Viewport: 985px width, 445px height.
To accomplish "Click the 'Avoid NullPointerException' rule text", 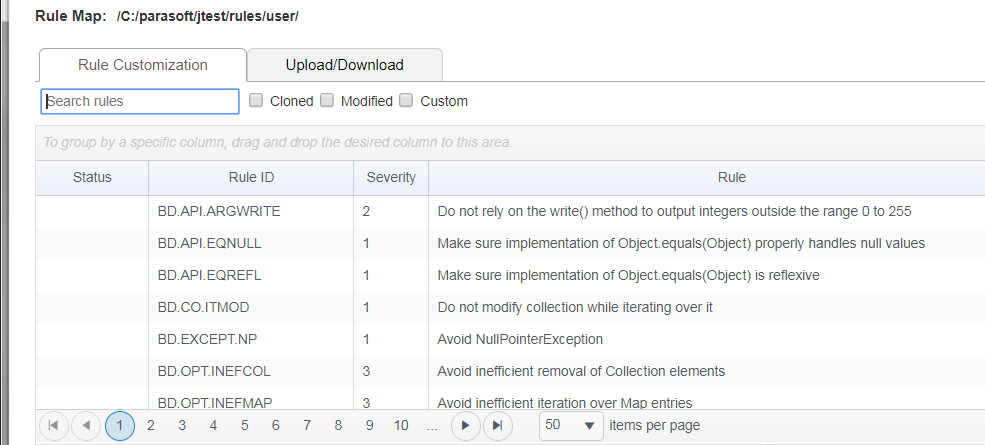I will tap(520, 339).
